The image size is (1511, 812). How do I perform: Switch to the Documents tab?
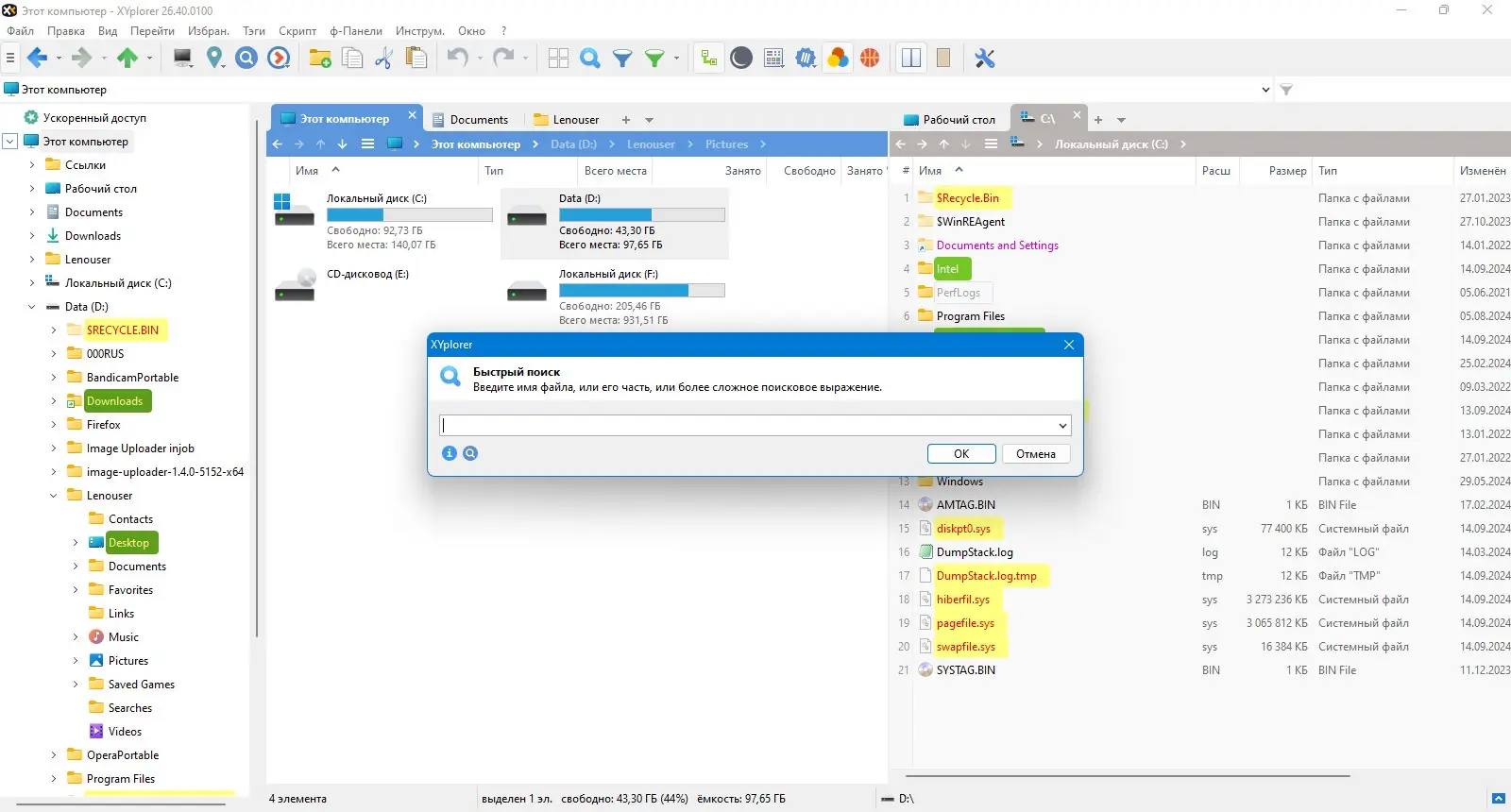point(470,120)
